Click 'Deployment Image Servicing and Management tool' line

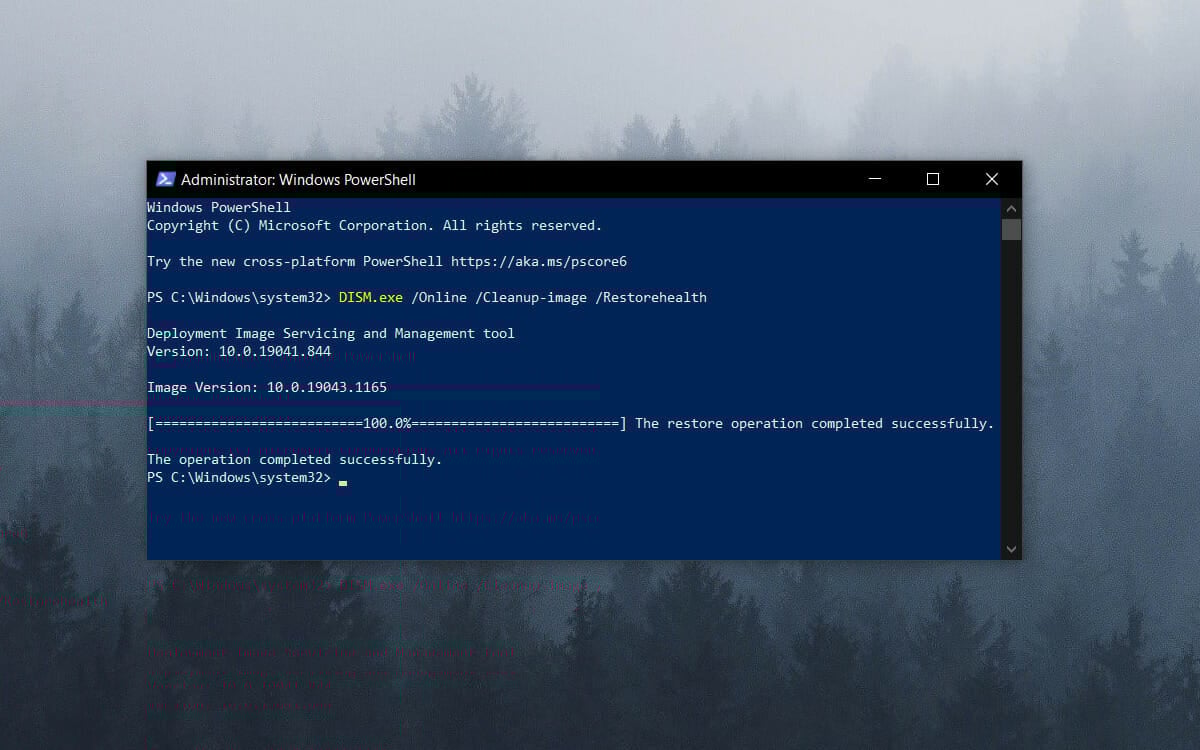point(331,334)
